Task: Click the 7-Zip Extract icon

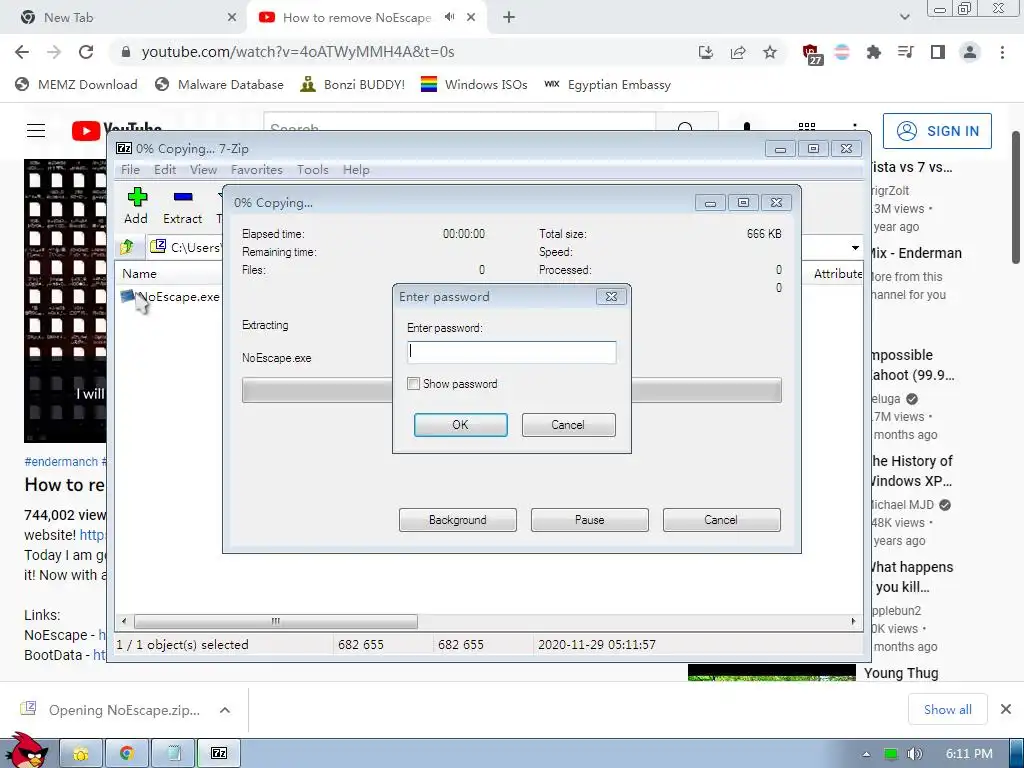Action: 183,197
